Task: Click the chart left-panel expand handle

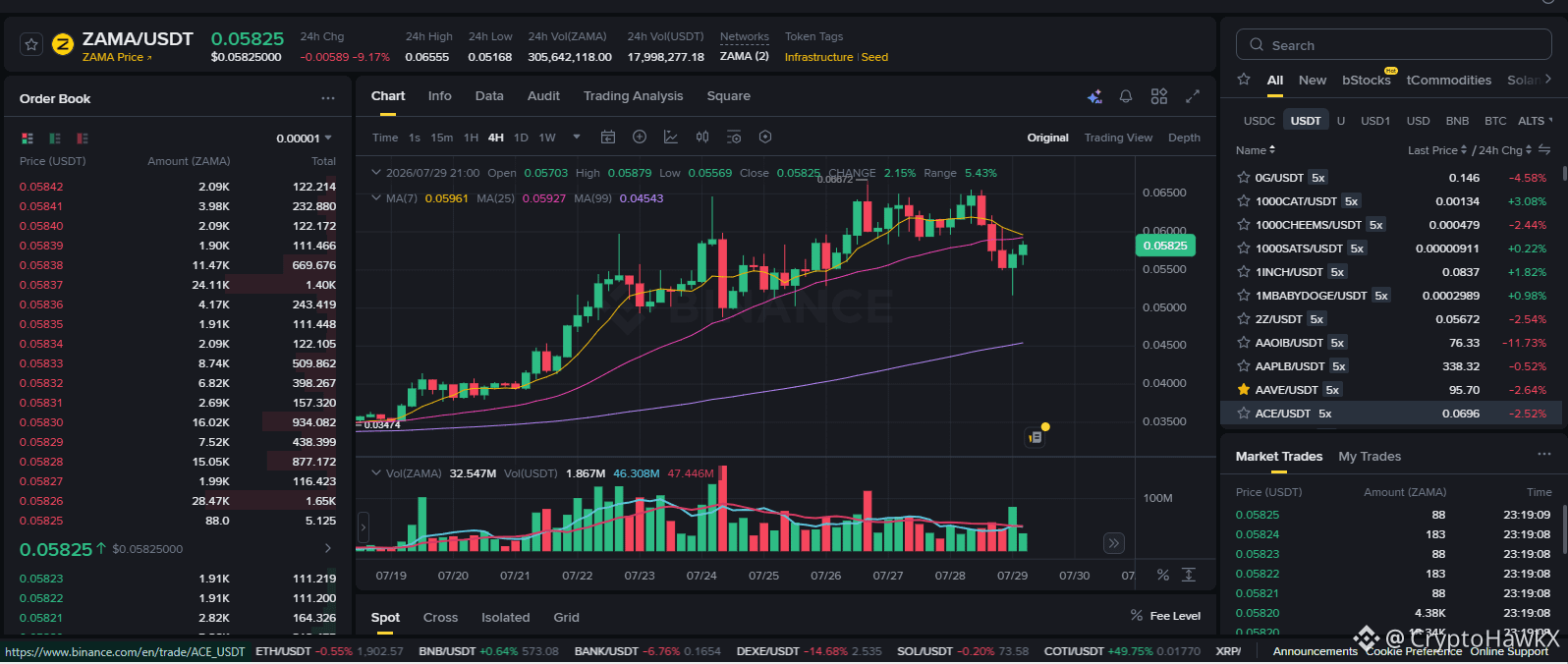Action: pos(363,527)
